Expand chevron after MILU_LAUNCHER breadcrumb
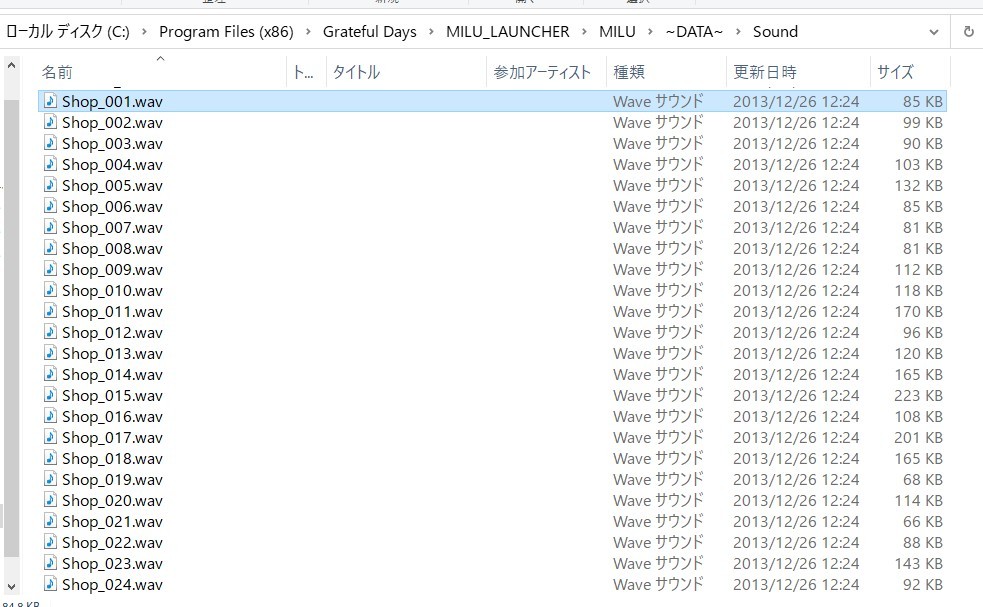The height and width of the screenshot is (607, 983). point(584,31)
